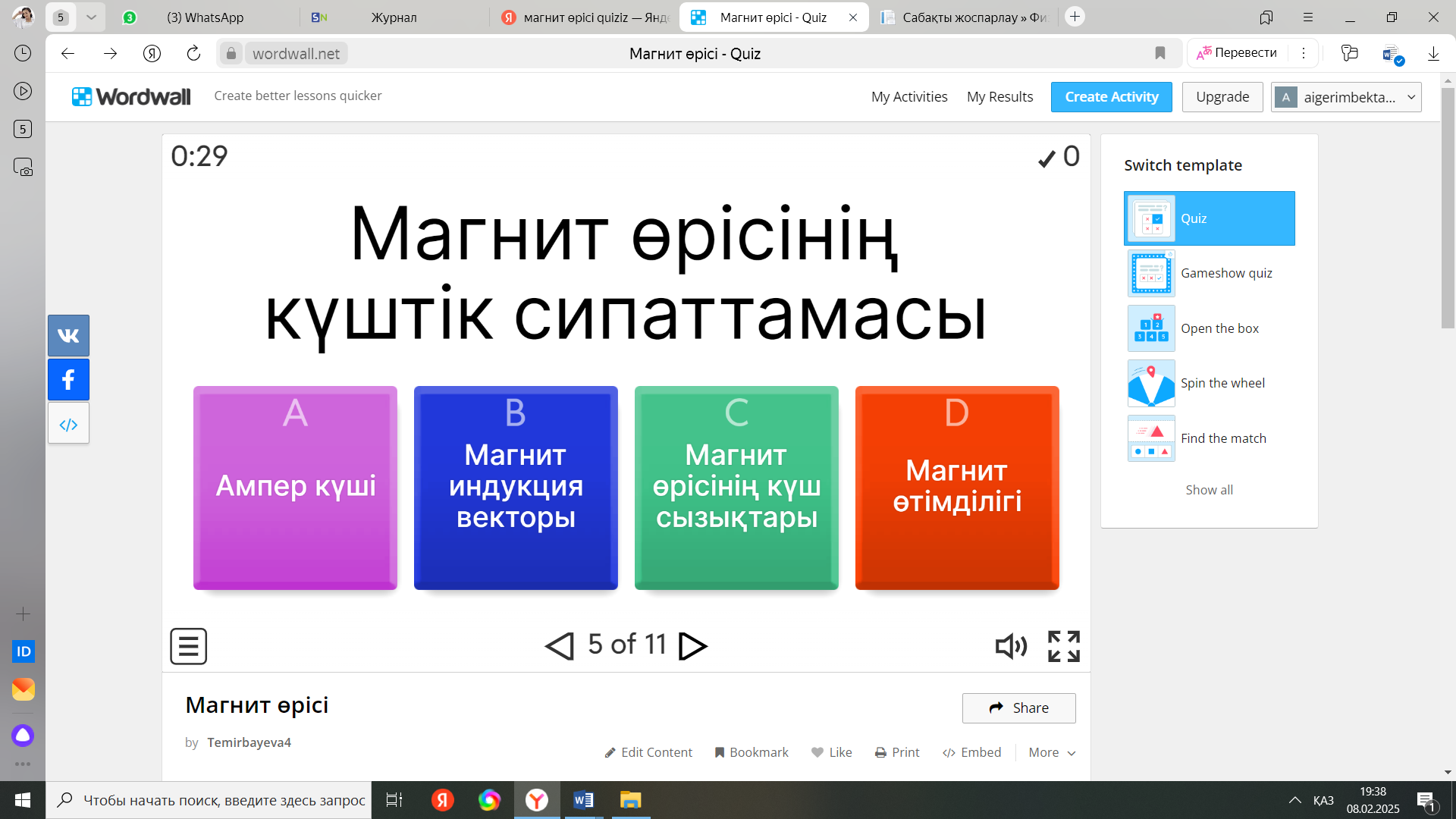Click the embed code sidebar icon
Viewport: 1456px width, 819px height.
(68, 424)
